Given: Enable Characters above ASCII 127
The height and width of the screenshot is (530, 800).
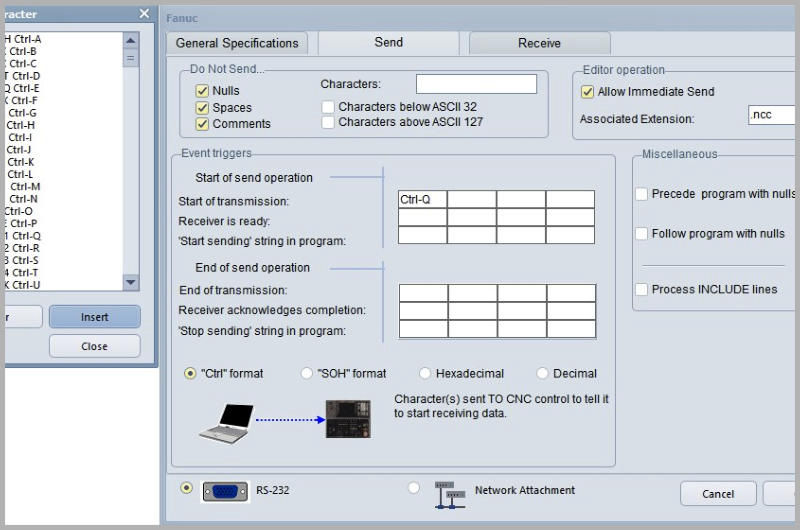Looking at the screenshot, I should tap(328, 122).
